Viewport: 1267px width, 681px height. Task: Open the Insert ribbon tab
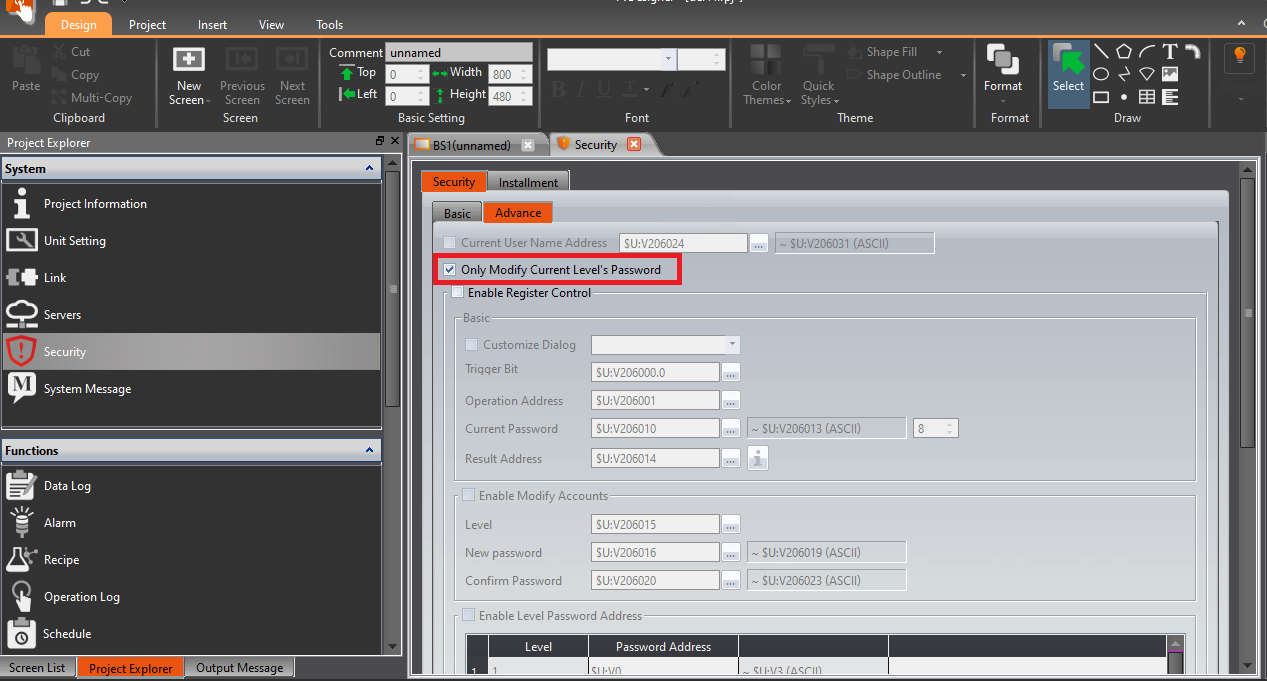click(211, 25)
